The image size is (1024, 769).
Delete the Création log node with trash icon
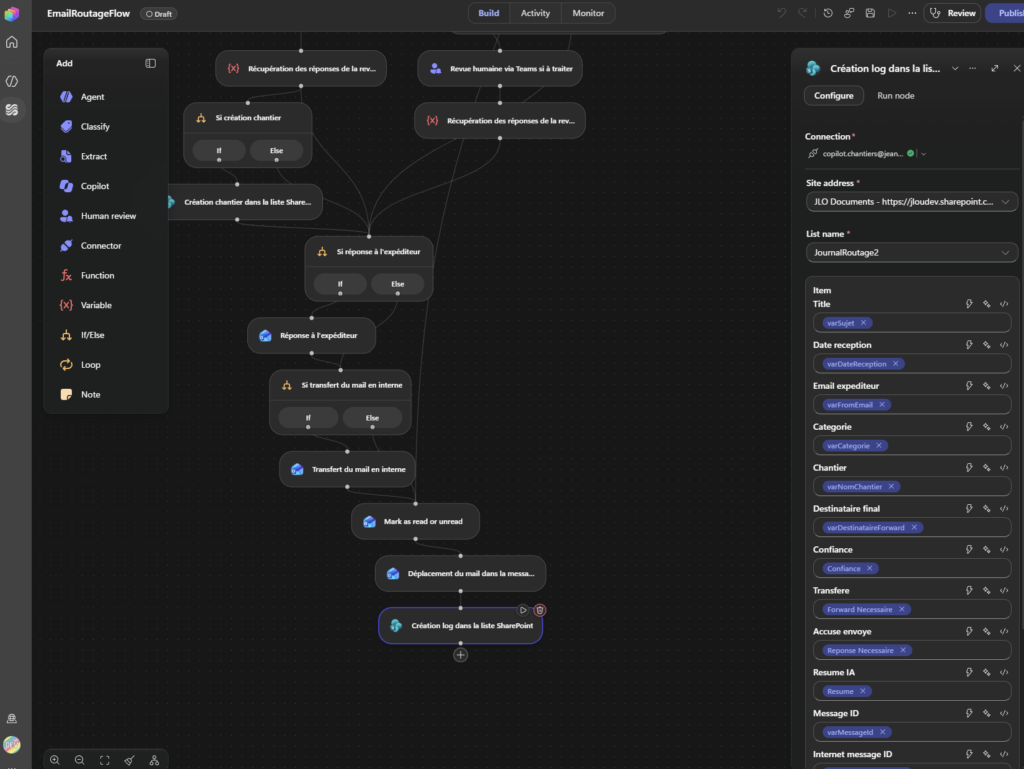pyautogui.click(x=540, y=610)
